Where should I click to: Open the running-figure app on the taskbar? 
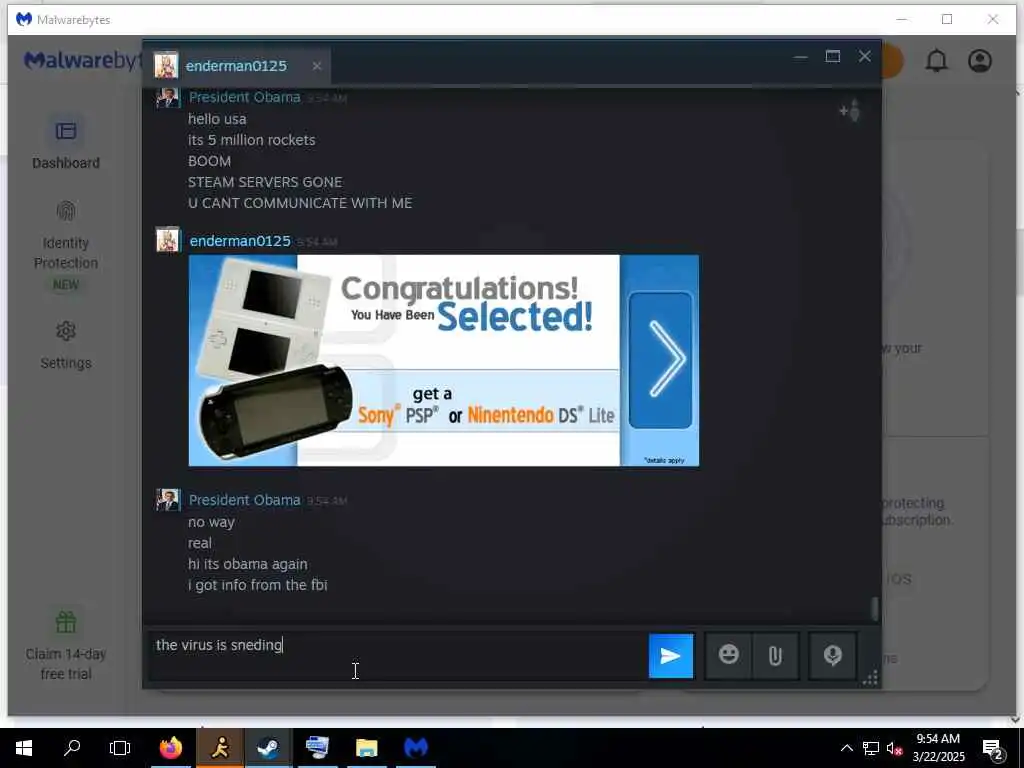click(x=220, y=748)
